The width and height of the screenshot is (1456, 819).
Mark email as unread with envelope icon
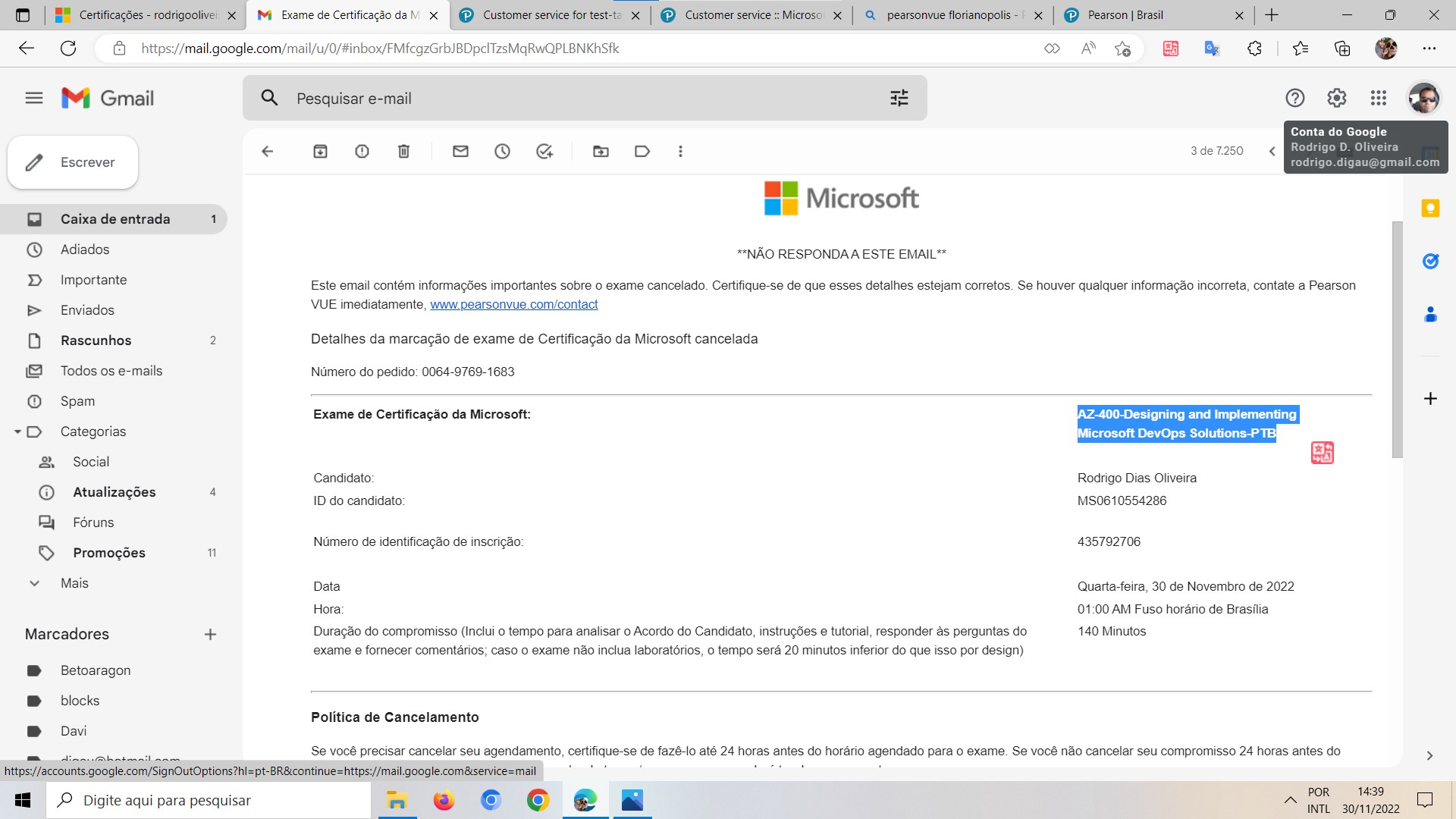pos(460,151)
